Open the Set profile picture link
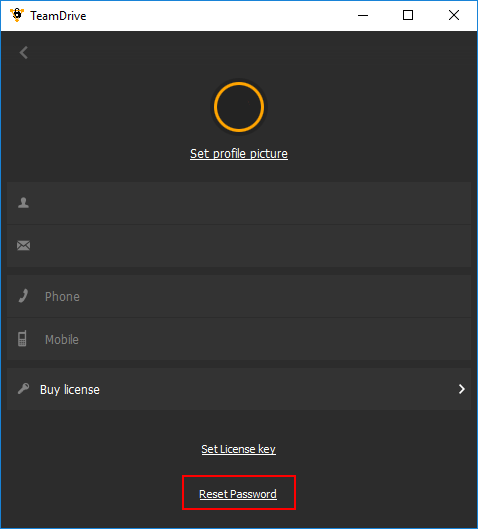The height and width of the screenshot is (529, 478). coord(239,154)
